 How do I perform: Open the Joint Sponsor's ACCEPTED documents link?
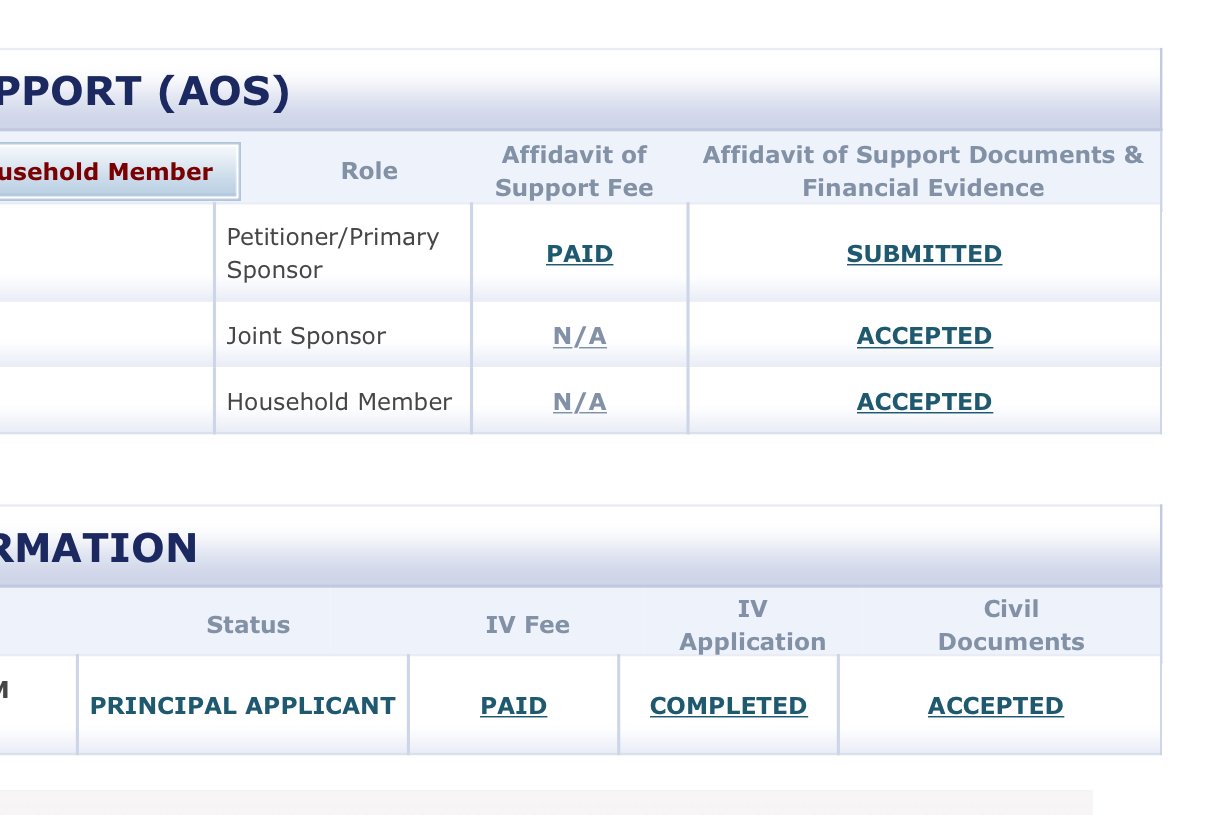(924, 336)
